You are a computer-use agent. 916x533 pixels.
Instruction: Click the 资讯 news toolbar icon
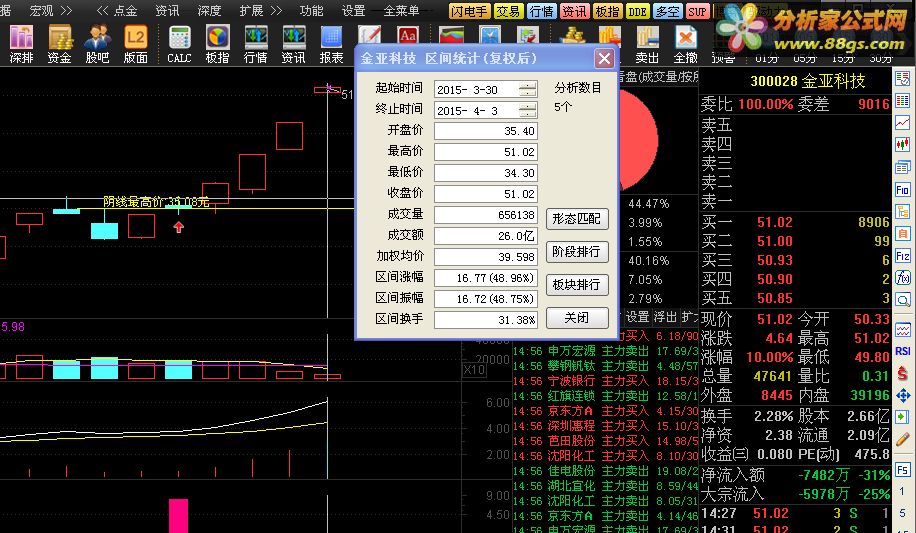click(293, 44)
